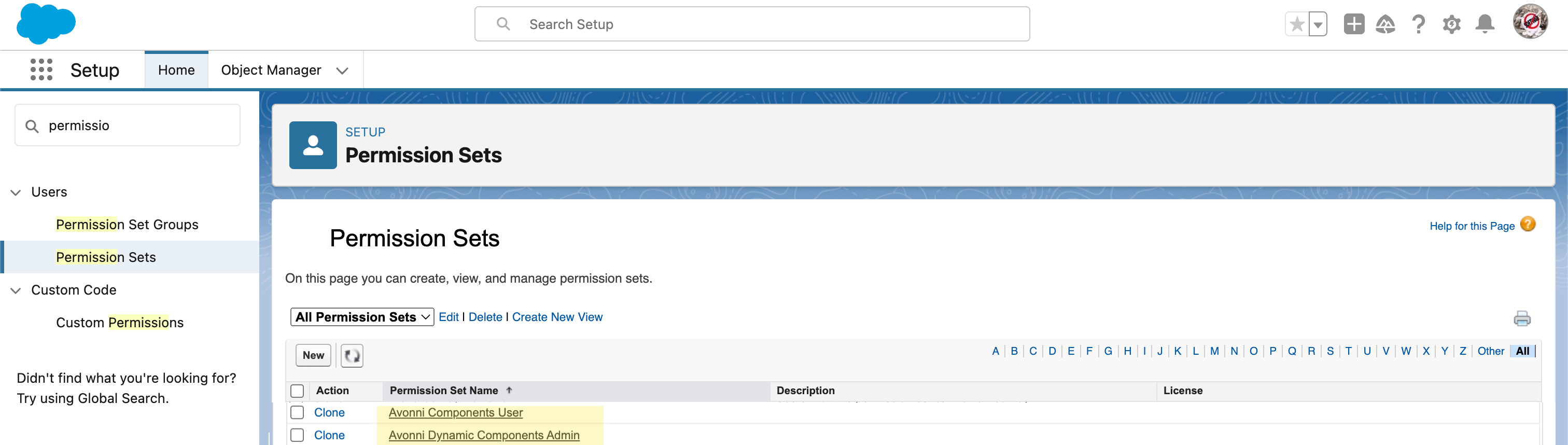Expand the favorites list dropdown arrow

(1318, 24)
